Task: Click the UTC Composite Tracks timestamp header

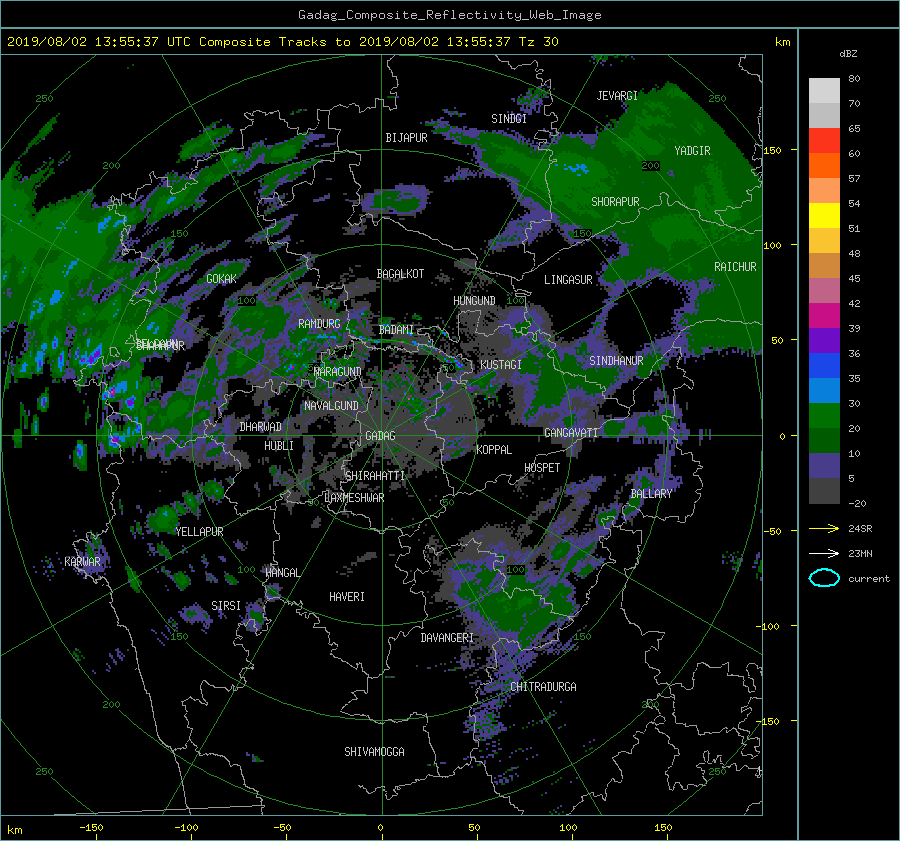Action: click(282, 42)
